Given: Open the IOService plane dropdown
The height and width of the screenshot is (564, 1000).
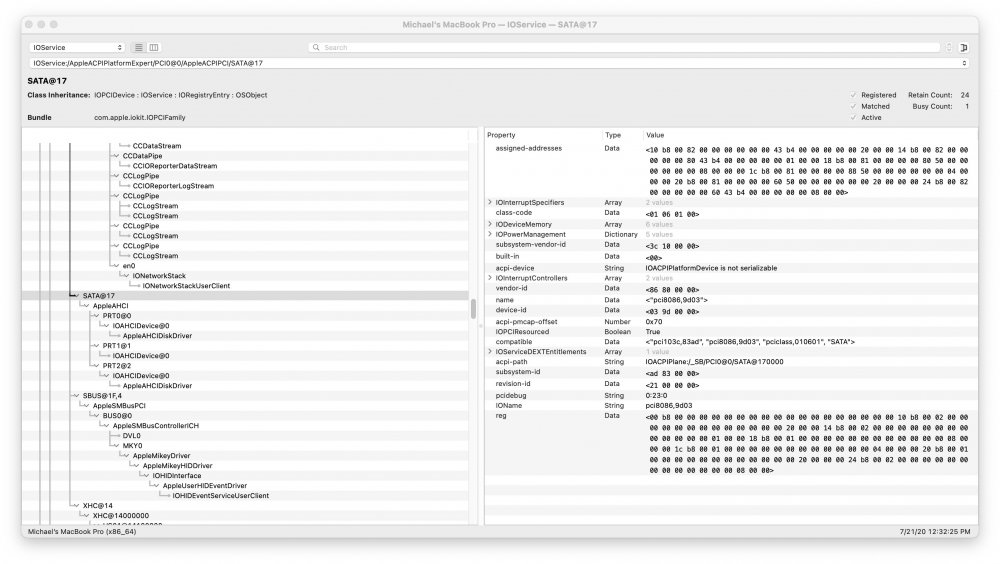Looking at the screenshot, I should click(77, 47).
